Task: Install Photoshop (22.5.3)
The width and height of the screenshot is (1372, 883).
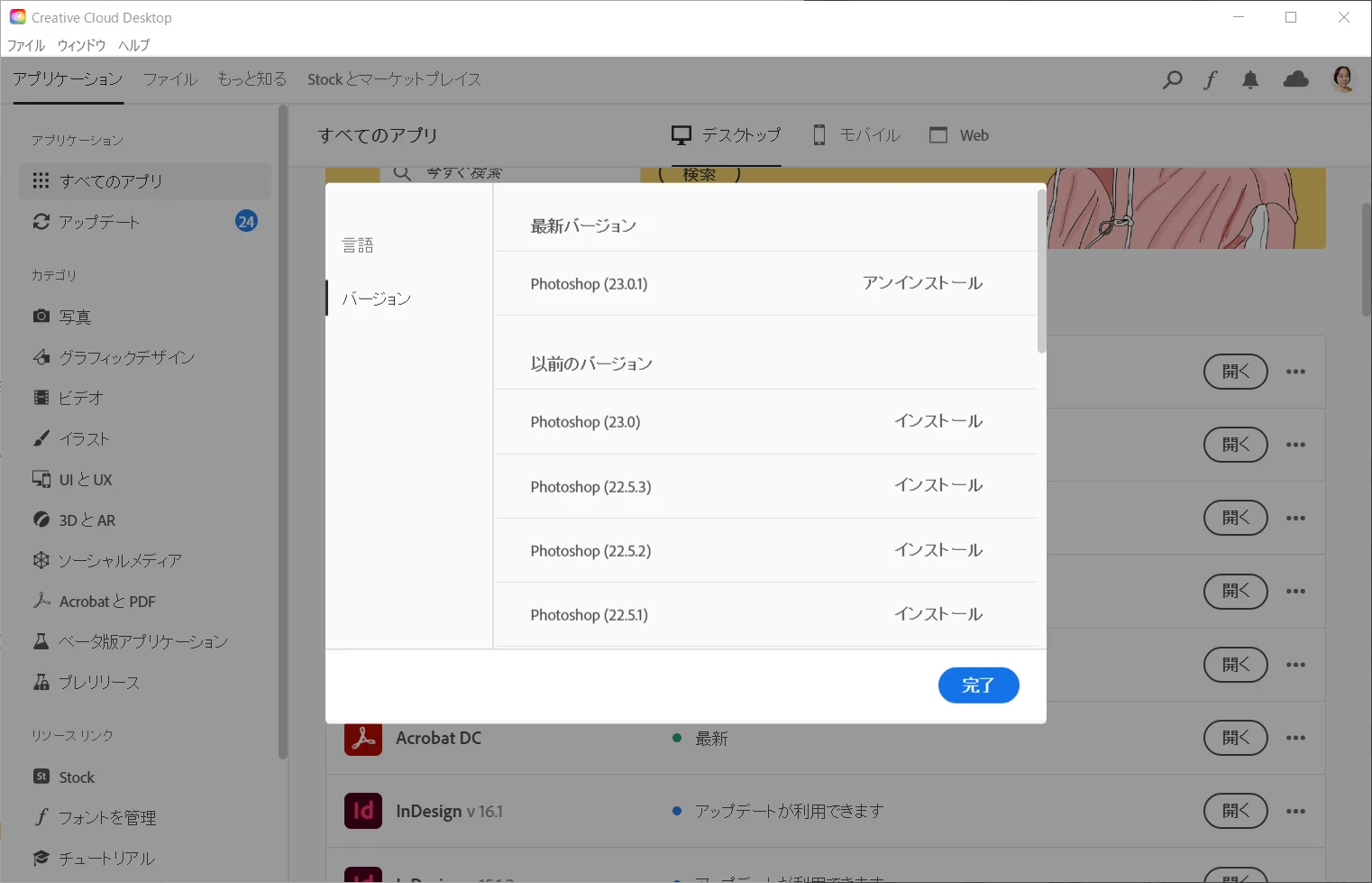Action: (938, 485)
